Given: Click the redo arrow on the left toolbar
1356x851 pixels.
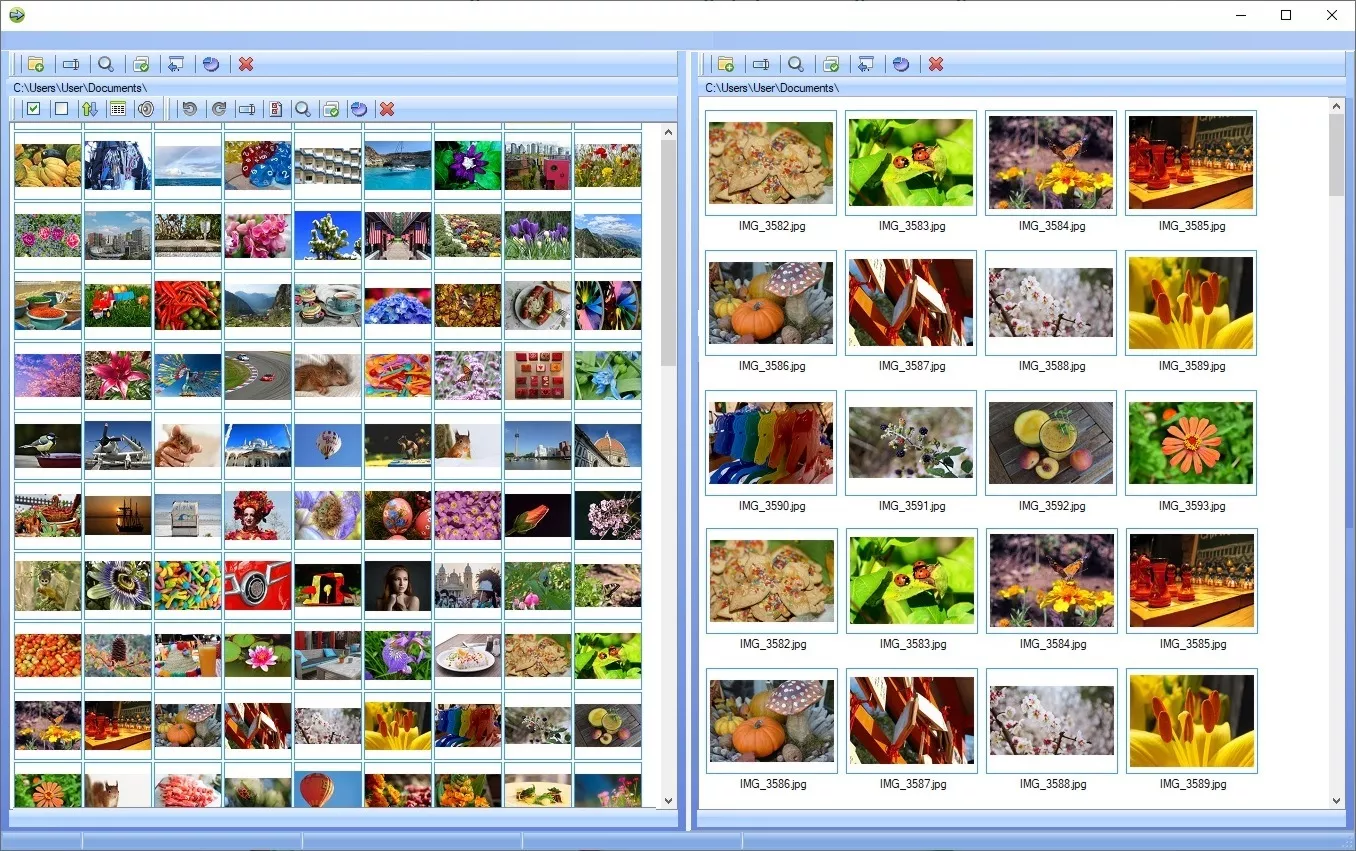Looking at the screenshot, I should [x=218, y=109].
